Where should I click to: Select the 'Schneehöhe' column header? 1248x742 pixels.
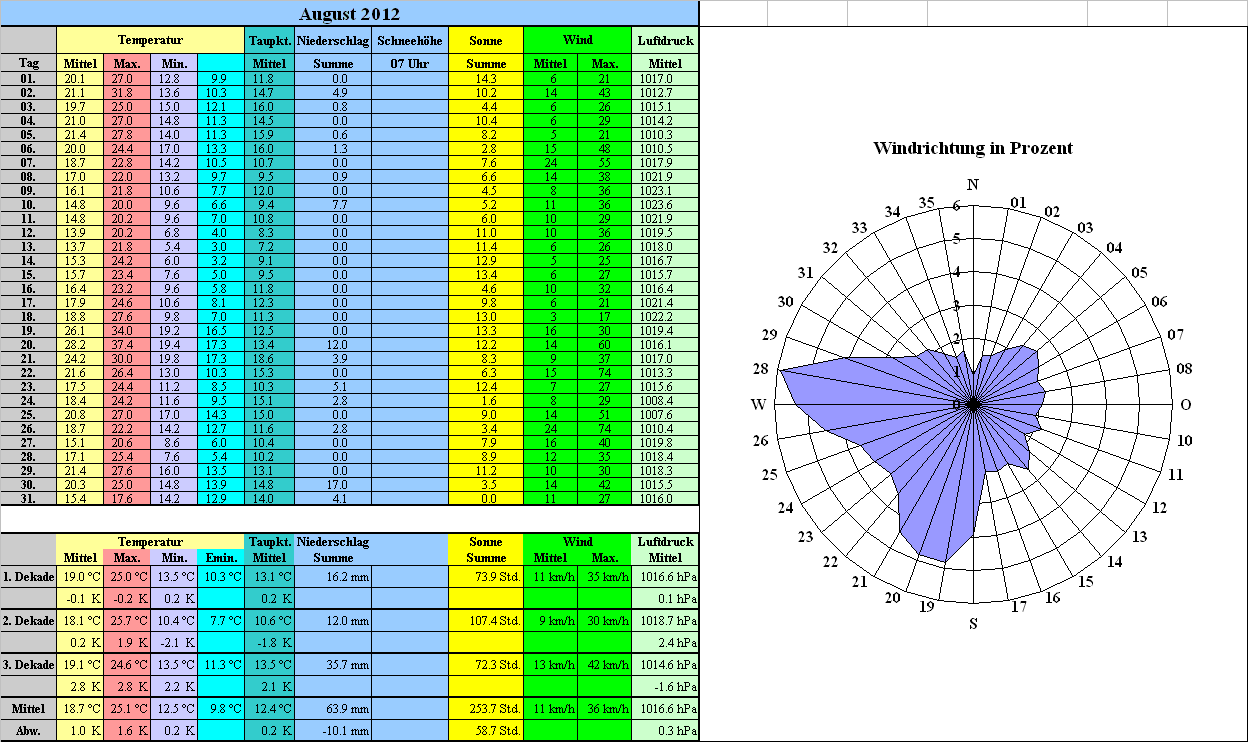point(409,40)
